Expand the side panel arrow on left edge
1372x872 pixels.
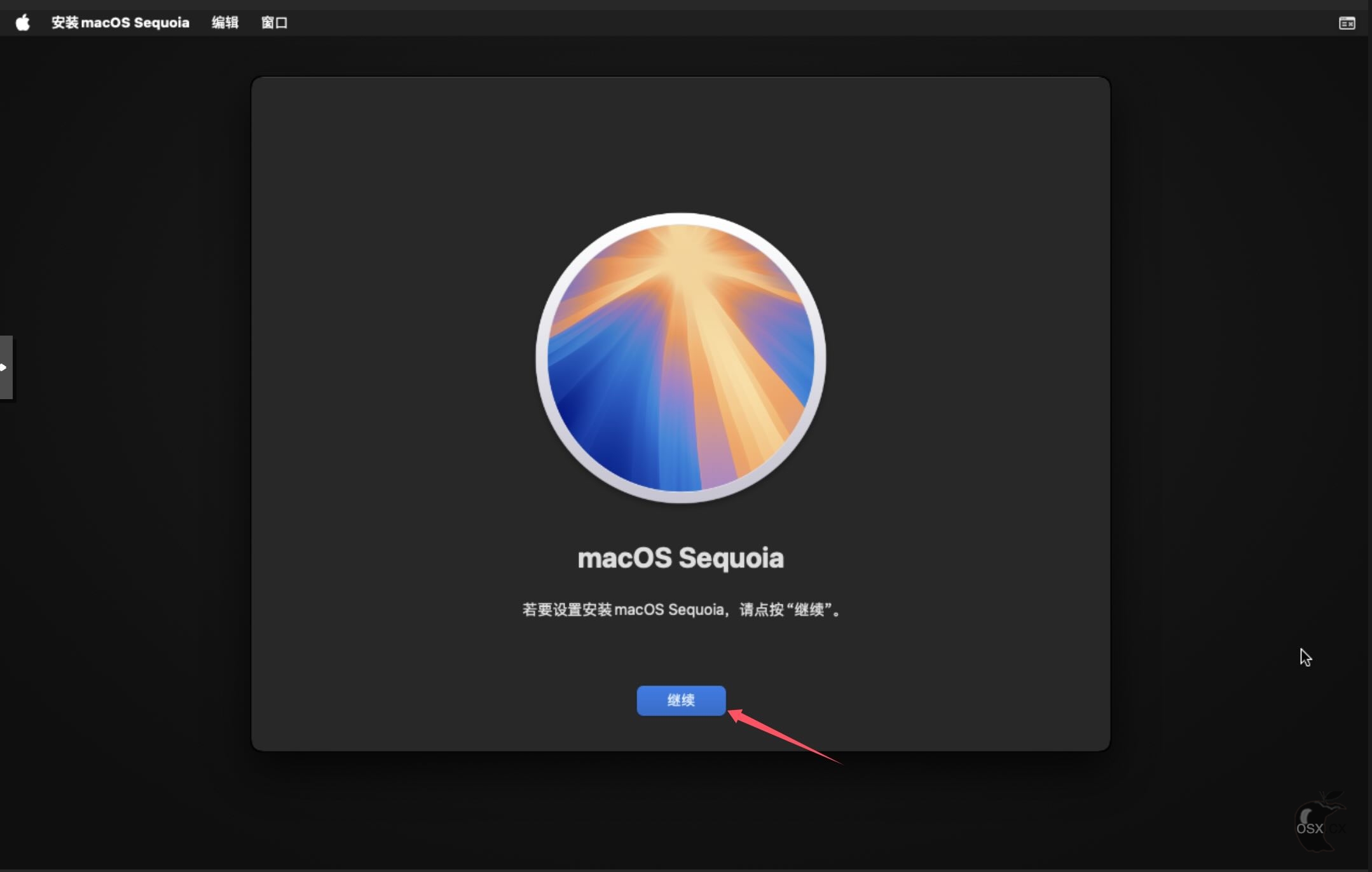[x=6, y=367]
